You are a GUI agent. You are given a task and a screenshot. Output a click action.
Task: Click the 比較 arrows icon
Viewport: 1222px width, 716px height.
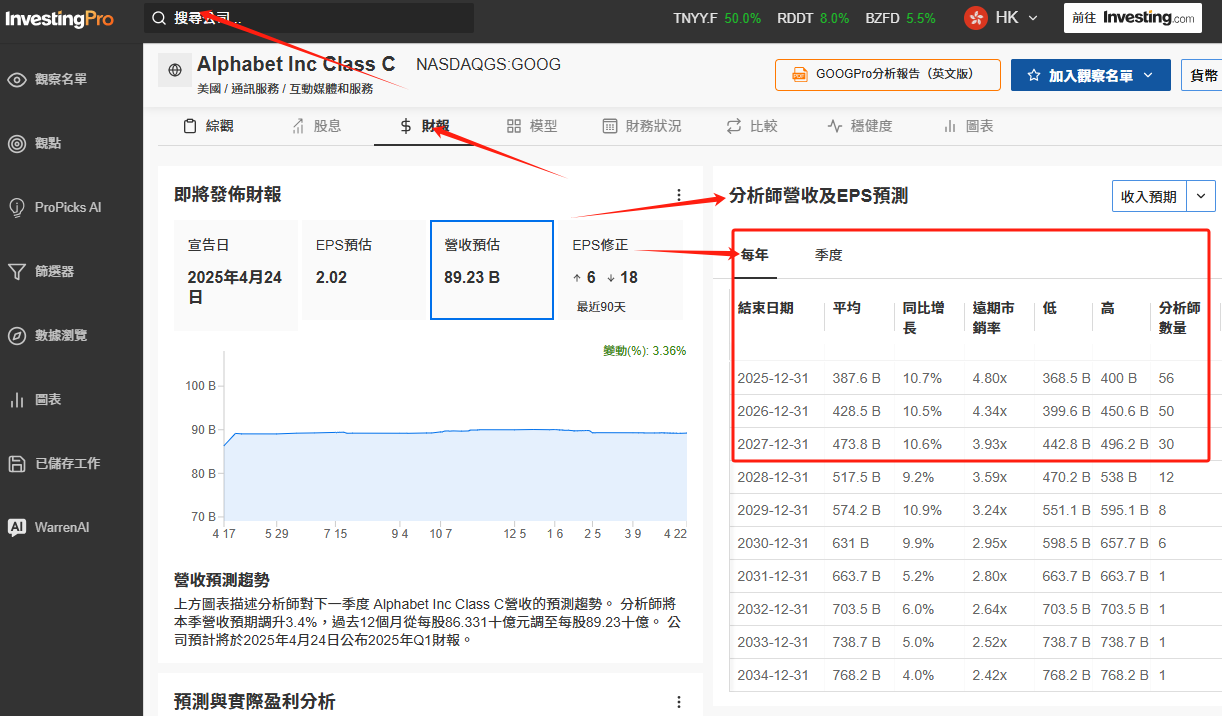pos(734,126)
